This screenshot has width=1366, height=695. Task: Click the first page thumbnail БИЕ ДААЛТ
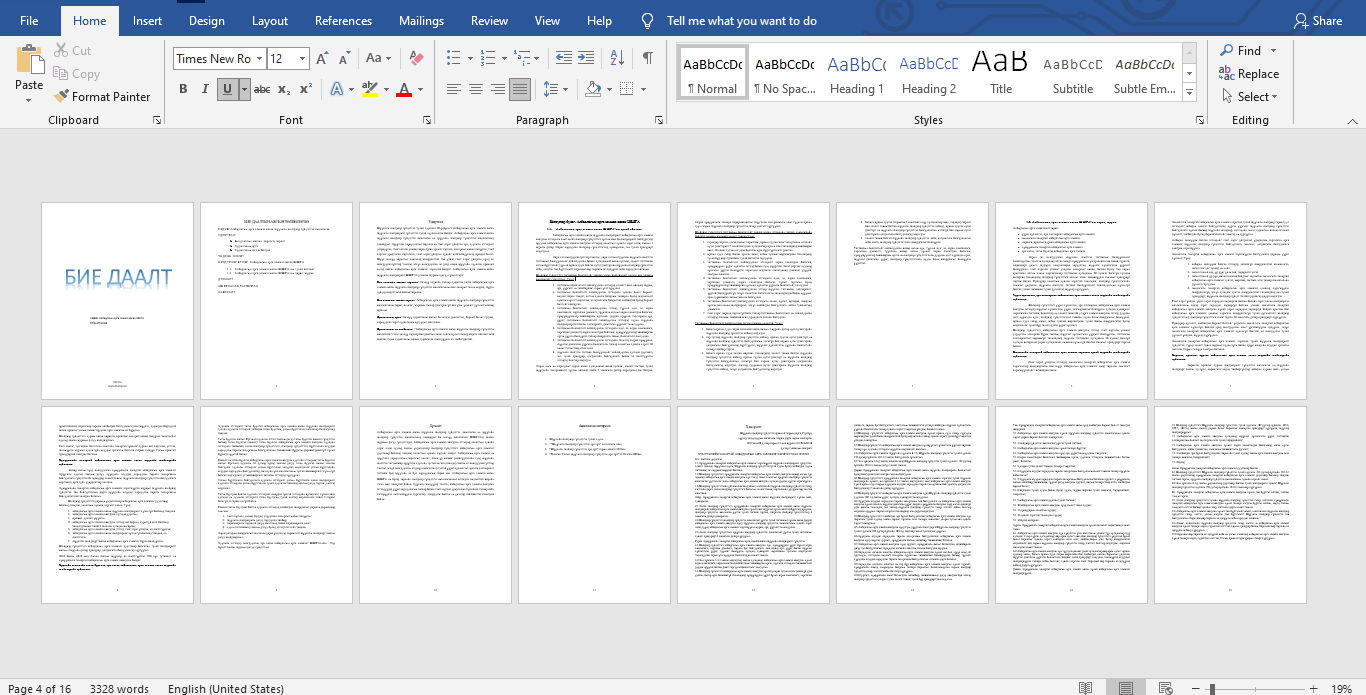pyautogui.click(x=117, y=301)
